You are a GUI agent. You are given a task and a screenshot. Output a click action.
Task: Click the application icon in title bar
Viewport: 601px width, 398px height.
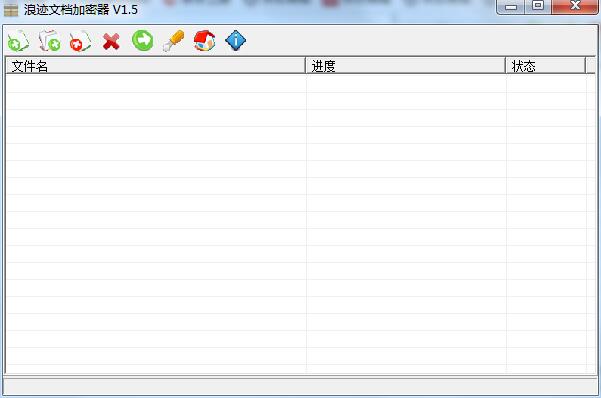point(11,10)
